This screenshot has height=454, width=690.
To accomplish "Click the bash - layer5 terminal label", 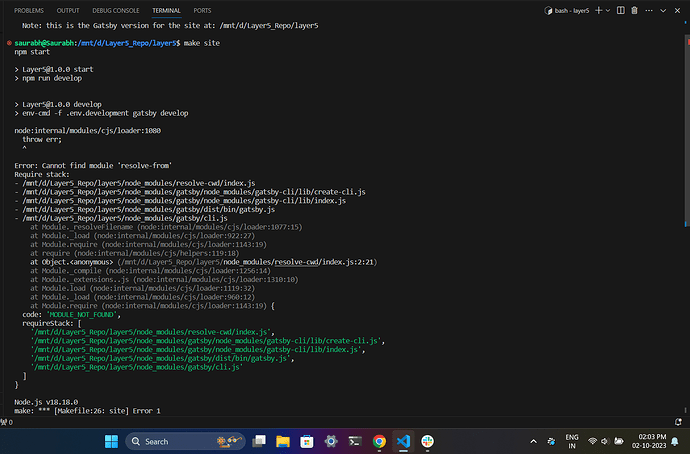I will tap(567, 11).
